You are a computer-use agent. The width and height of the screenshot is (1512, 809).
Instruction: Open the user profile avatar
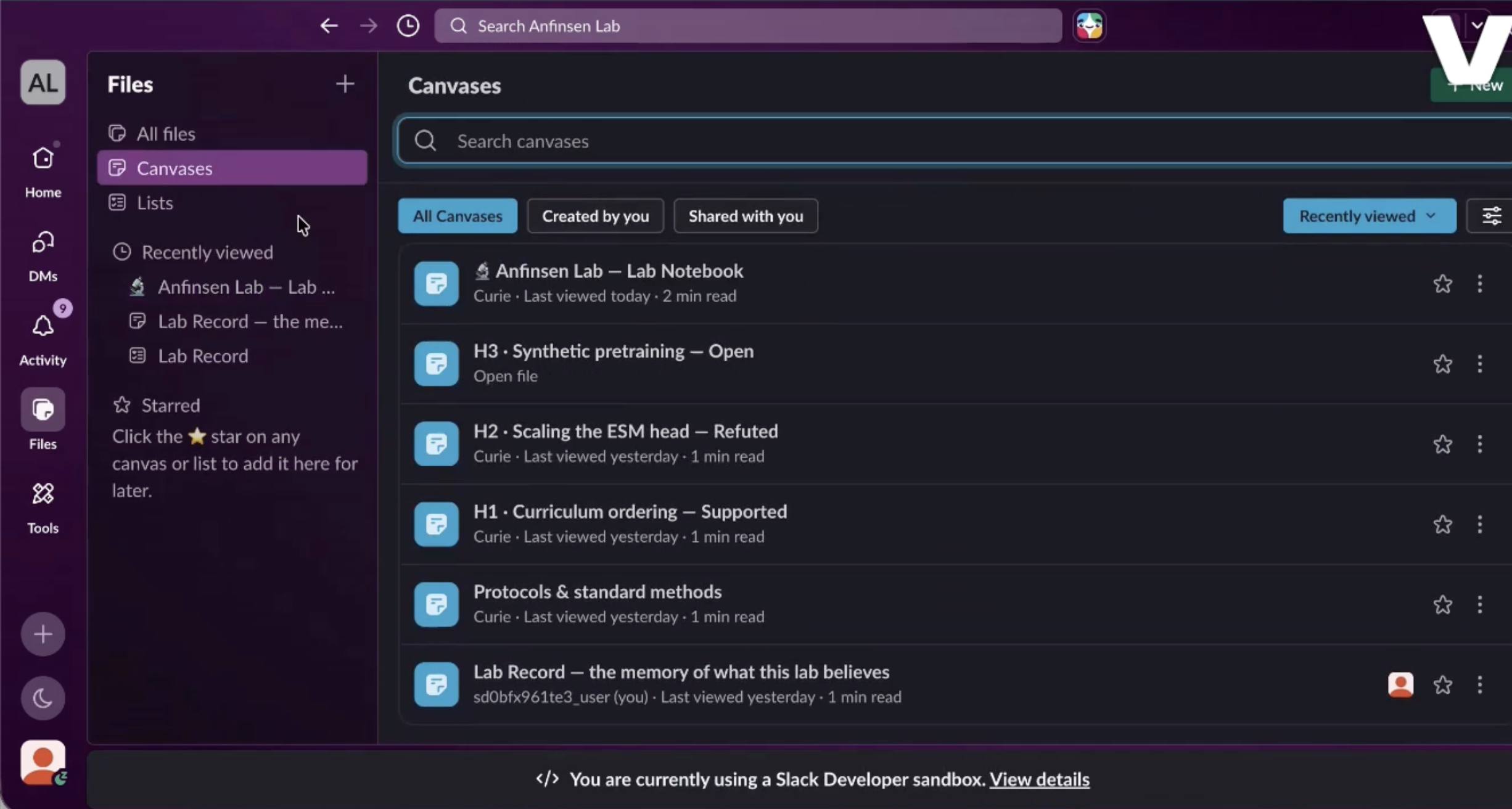click(x=43, y=762)
